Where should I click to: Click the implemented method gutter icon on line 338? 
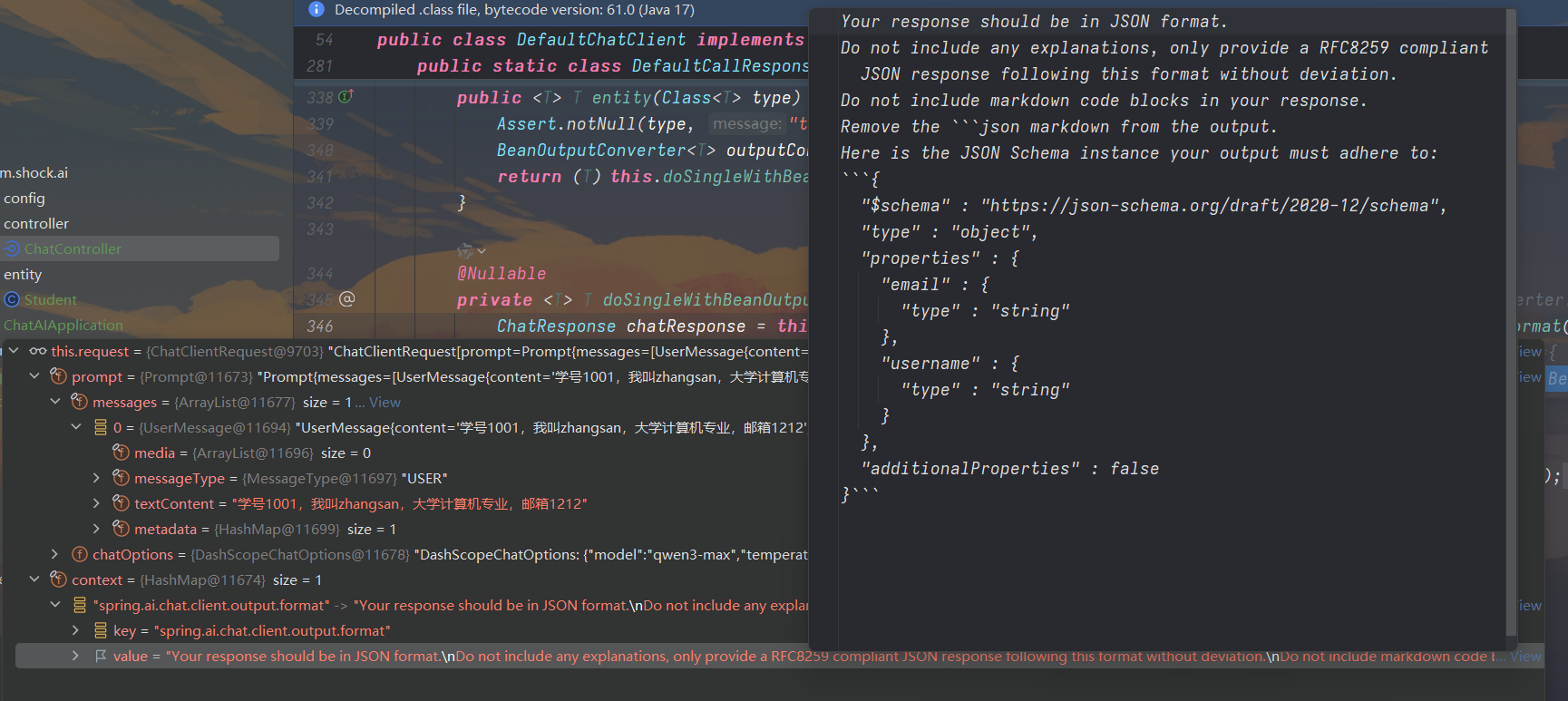(346, 96)
